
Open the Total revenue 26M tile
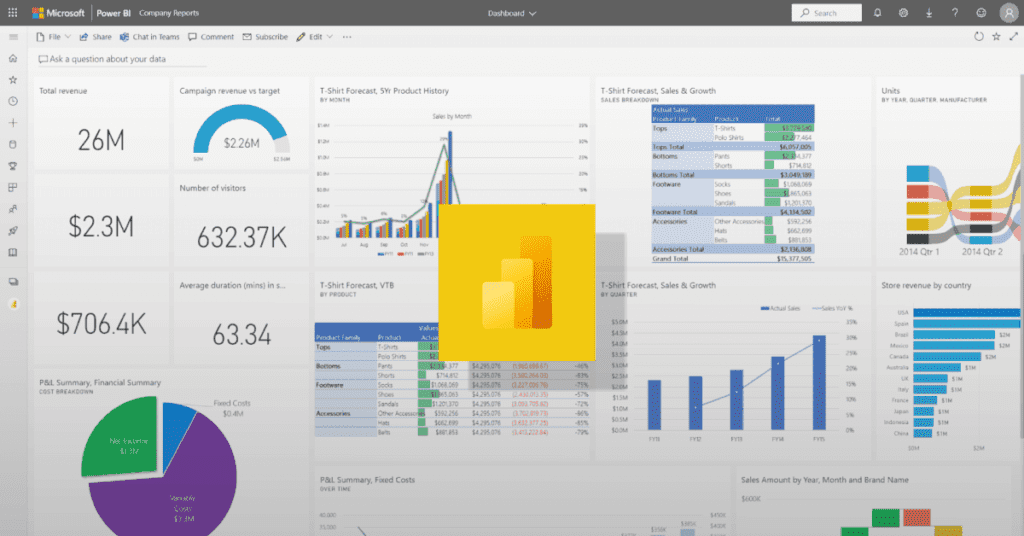point(101,123)
